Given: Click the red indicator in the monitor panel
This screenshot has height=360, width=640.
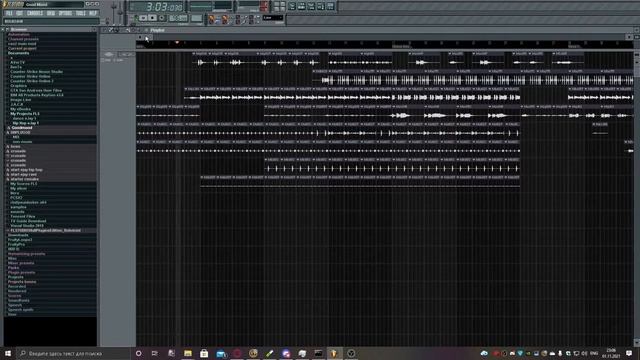Looking at the screenshot, I should click(263, 6).
